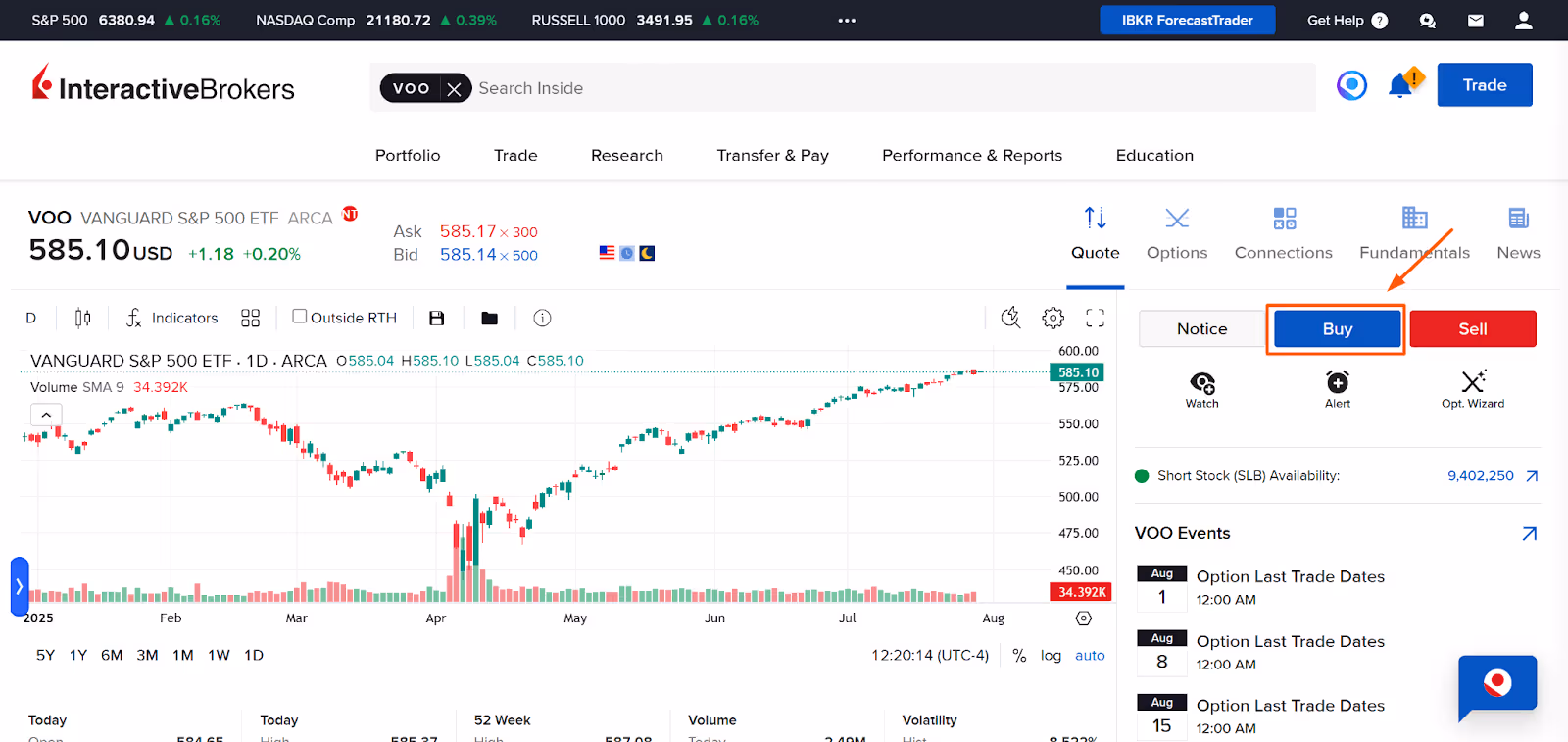Open the candlestick chart style selector

click(83, 318)
